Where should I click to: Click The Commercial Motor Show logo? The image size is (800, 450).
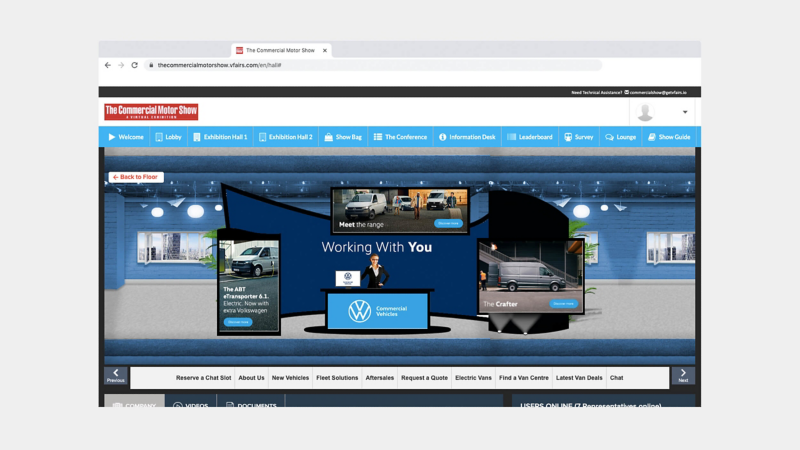tap(151, 112)
